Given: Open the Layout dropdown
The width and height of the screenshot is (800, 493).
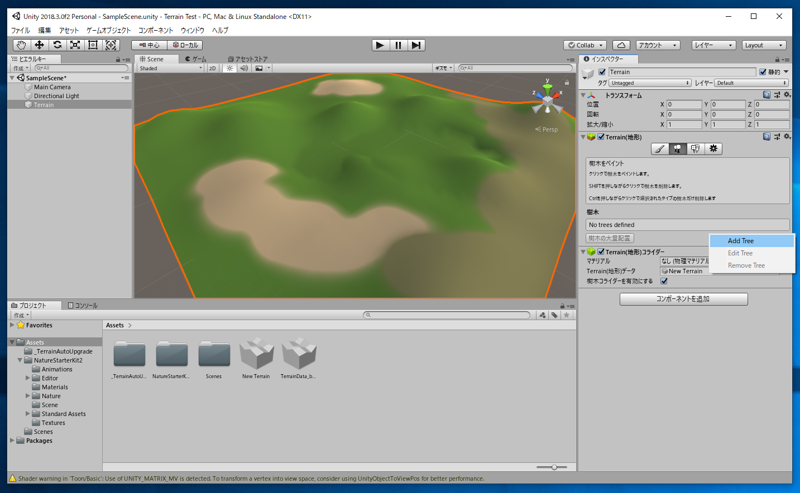Looking at the screenshot, I should point(763,45).
